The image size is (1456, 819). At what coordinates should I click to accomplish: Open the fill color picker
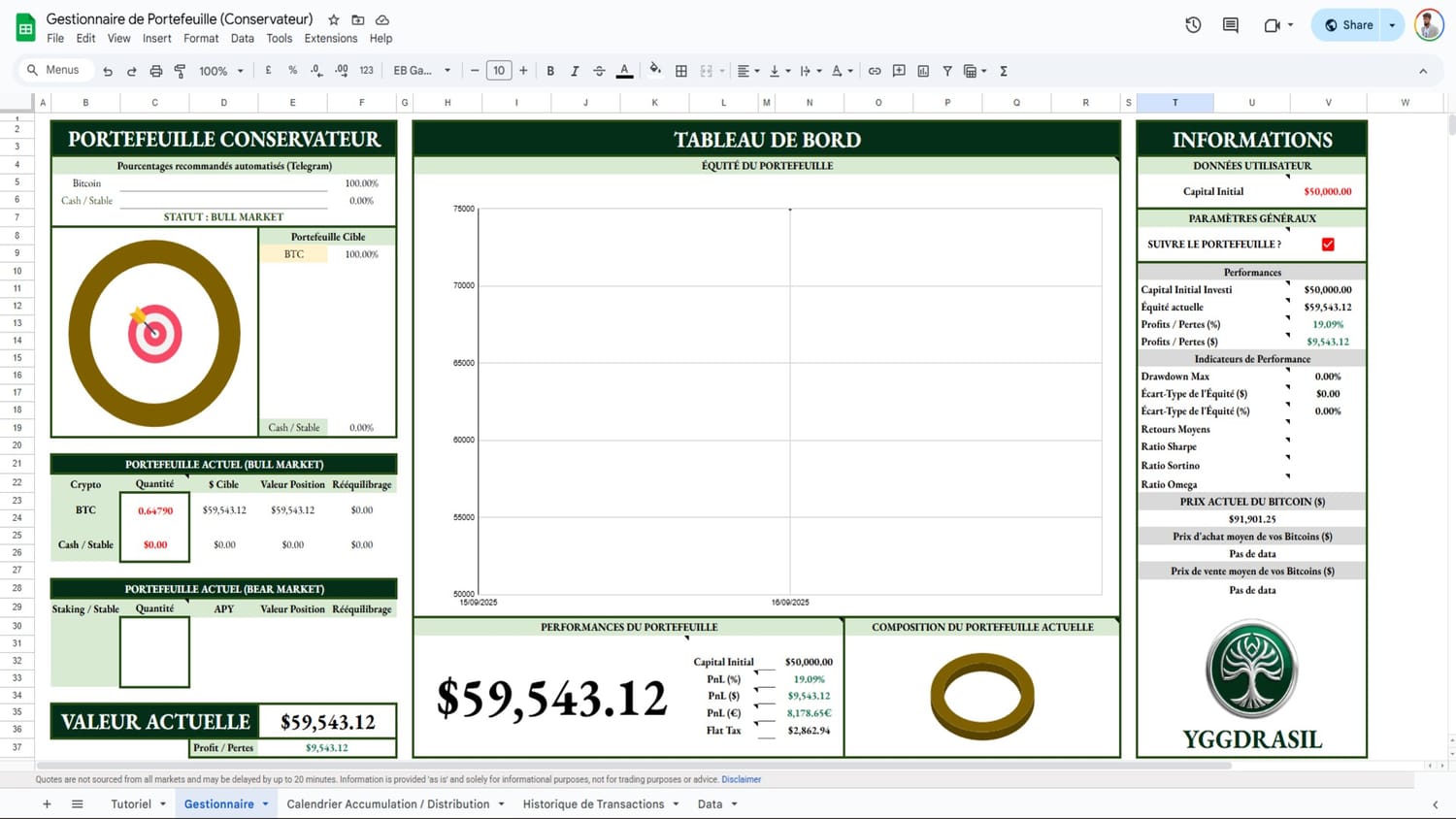coord(655,70)
